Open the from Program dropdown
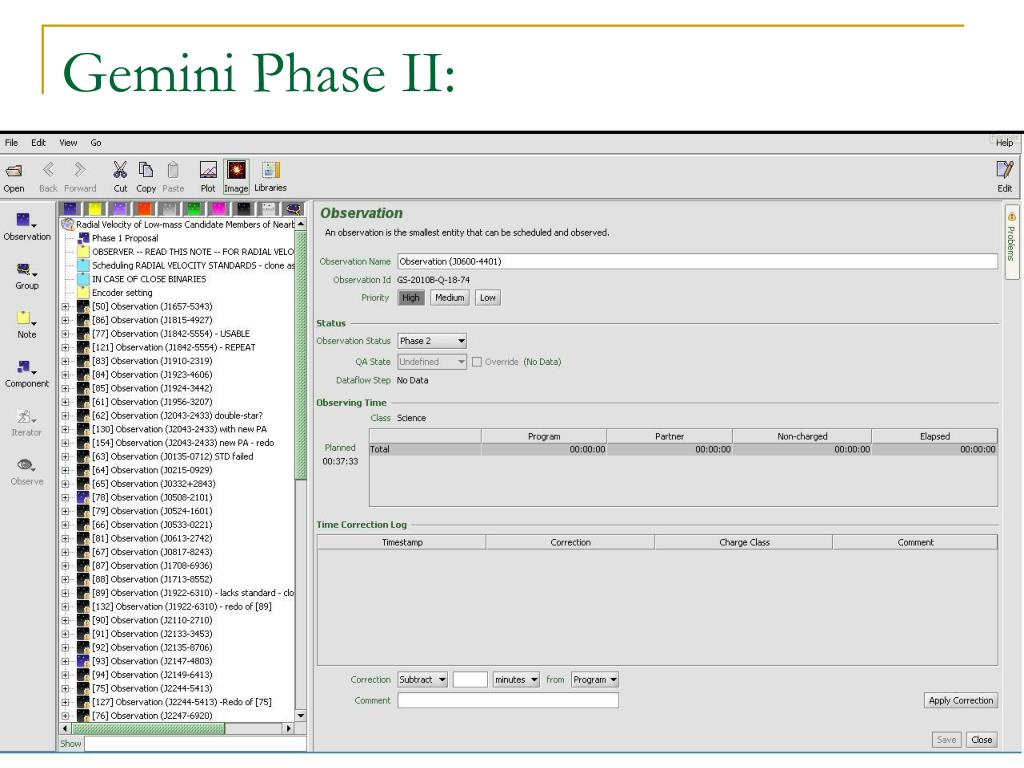The width and height of the screenshot is (1024, 768). 595,680
